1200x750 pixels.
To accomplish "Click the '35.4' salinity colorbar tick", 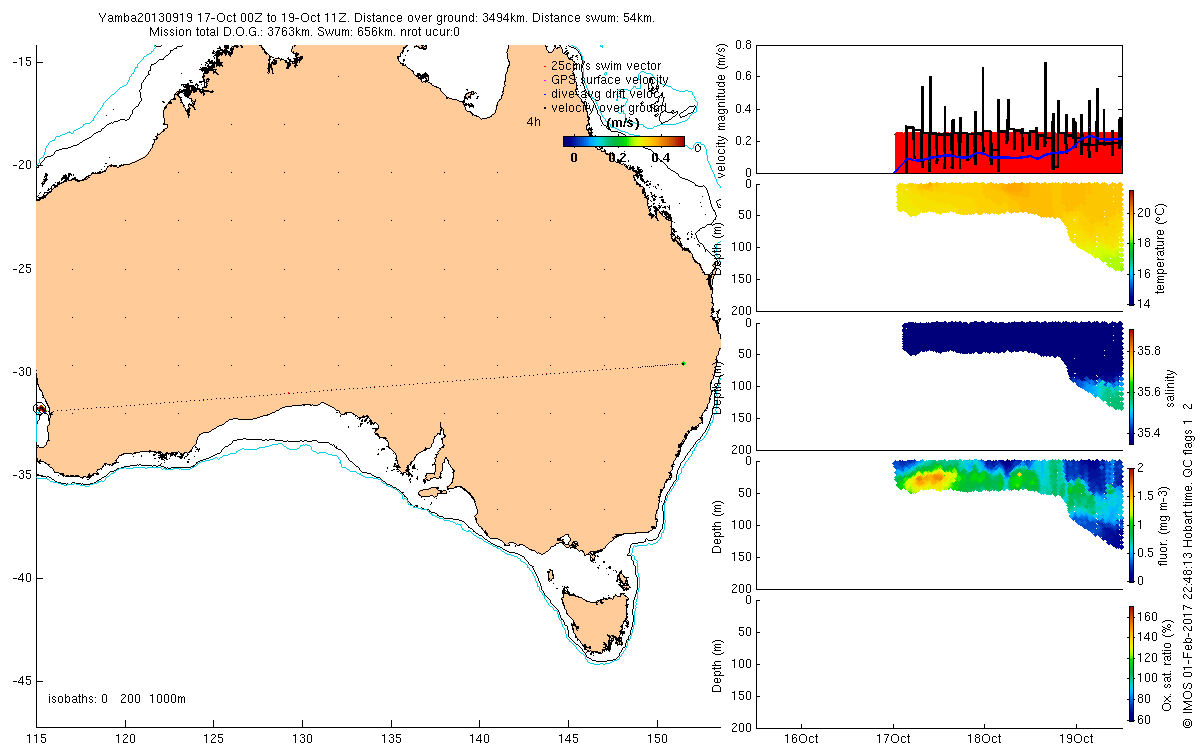I will pos(1150,433).
